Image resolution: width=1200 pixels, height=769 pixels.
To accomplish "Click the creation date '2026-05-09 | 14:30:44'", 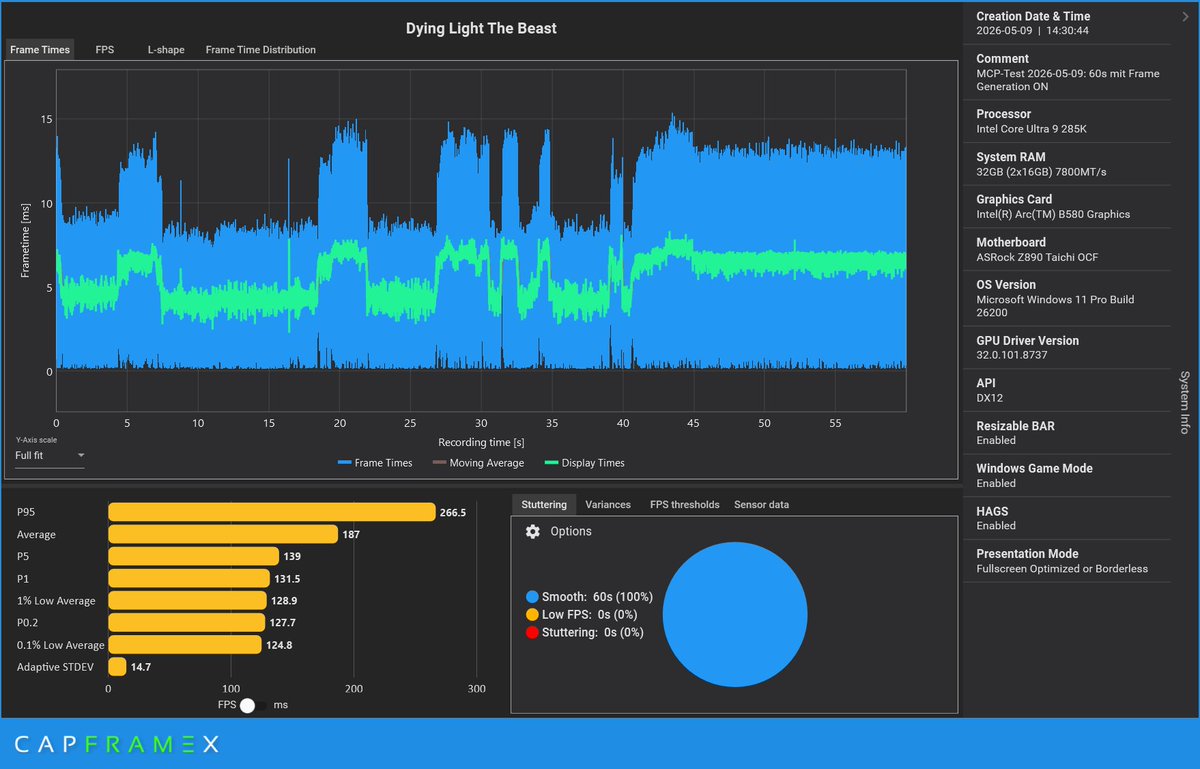I will point(1032,31).
